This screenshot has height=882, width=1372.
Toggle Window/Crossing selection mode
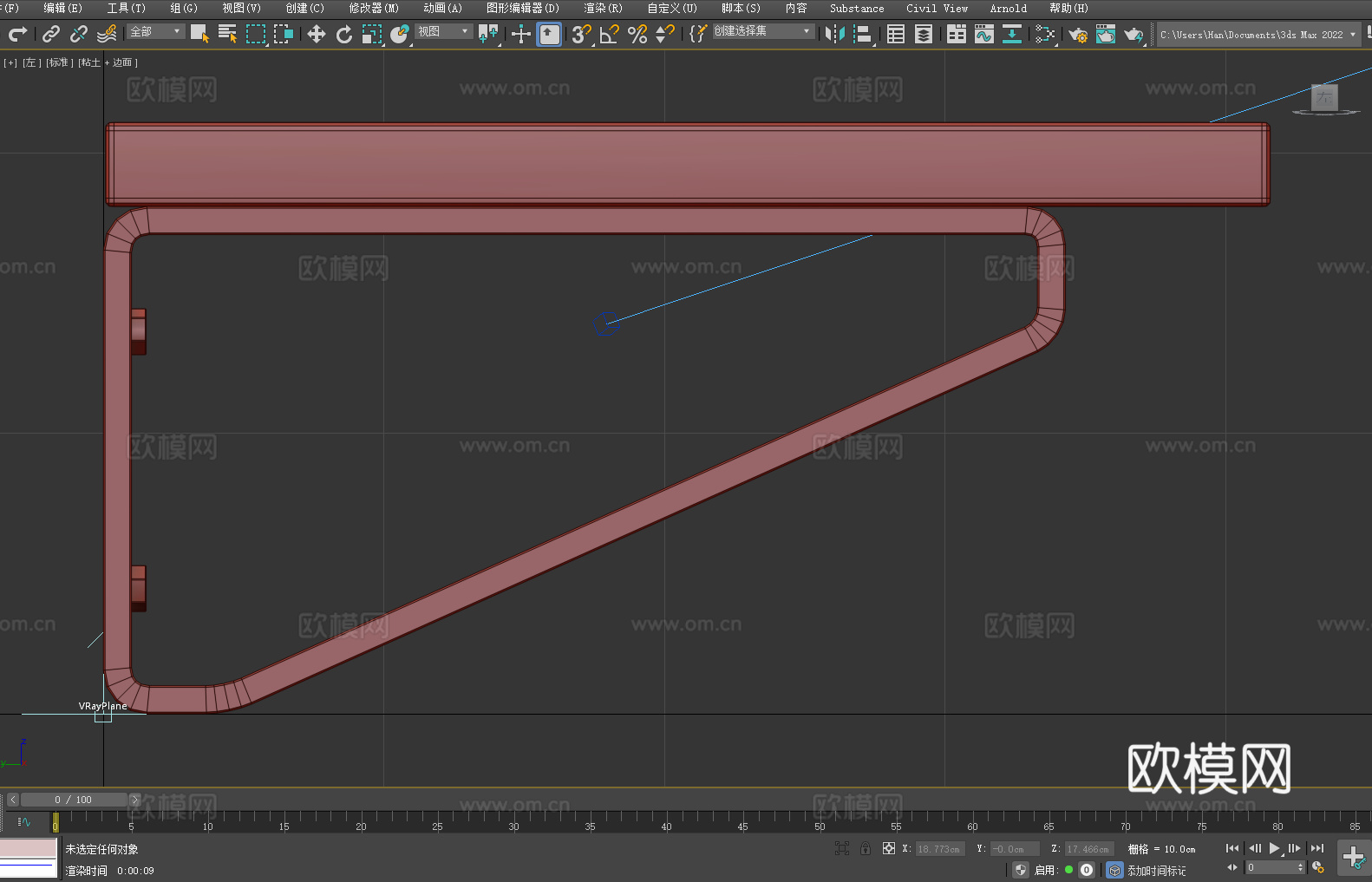[x=284, y=34]
